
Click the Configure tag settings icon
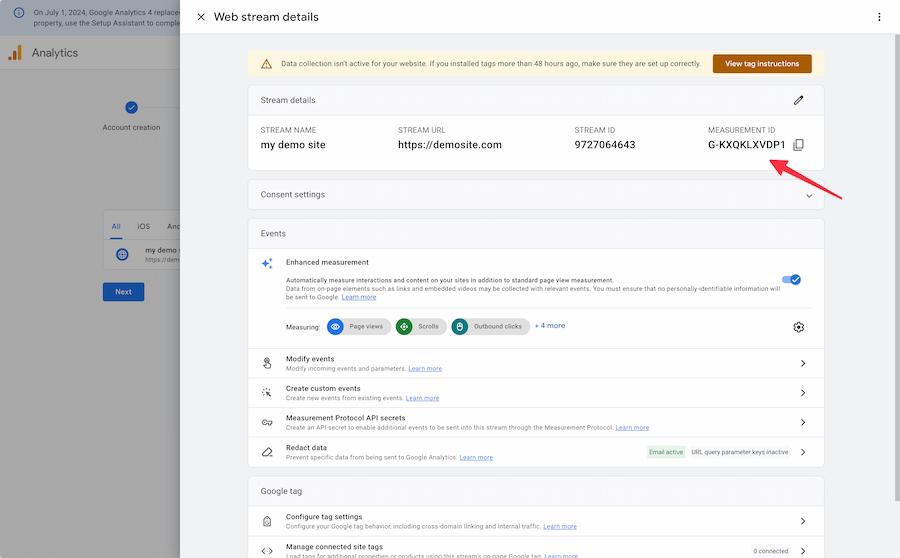coord(267,521)
